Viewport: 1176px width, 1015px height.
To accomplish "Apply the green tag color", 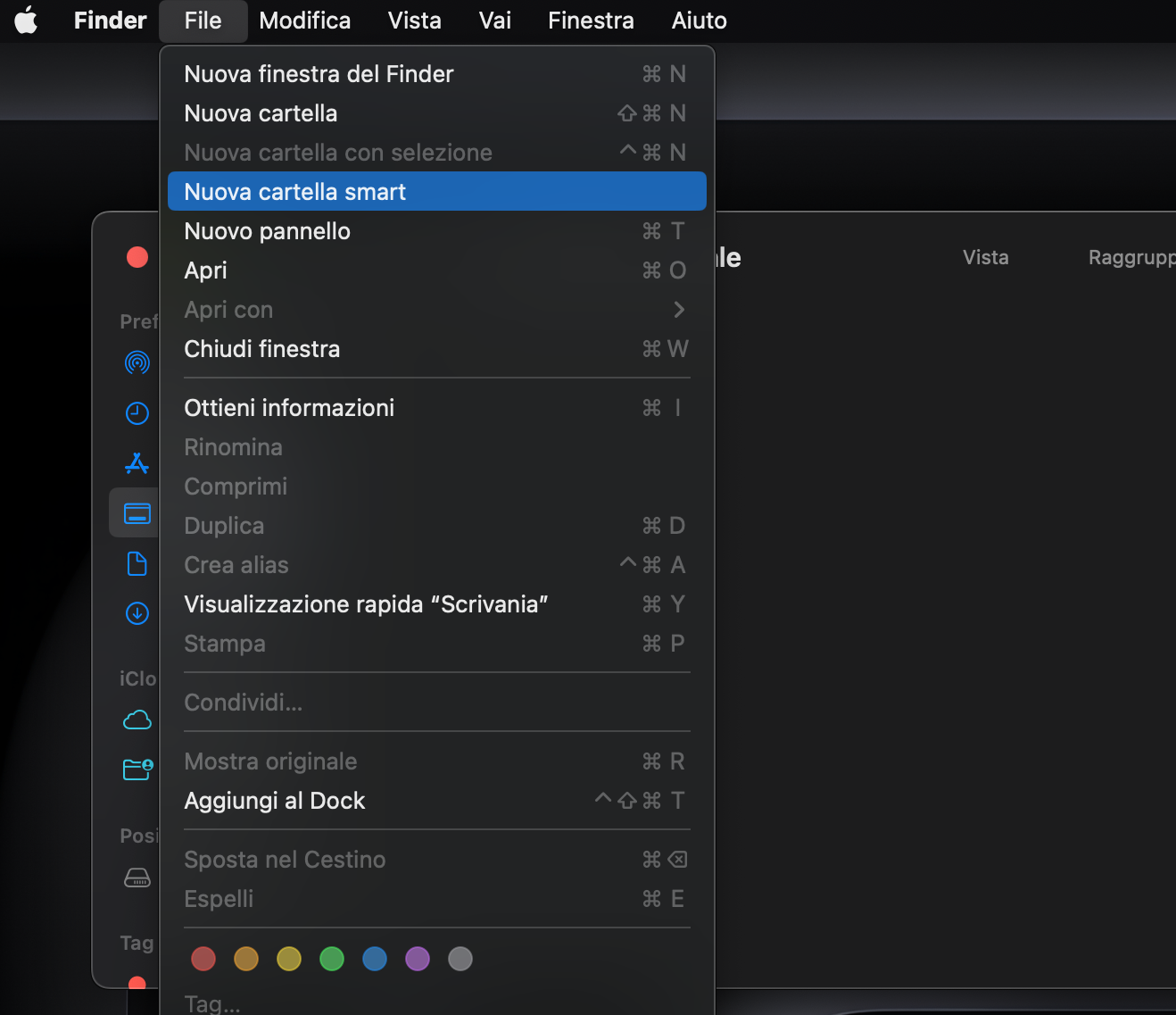I will 331,958.
